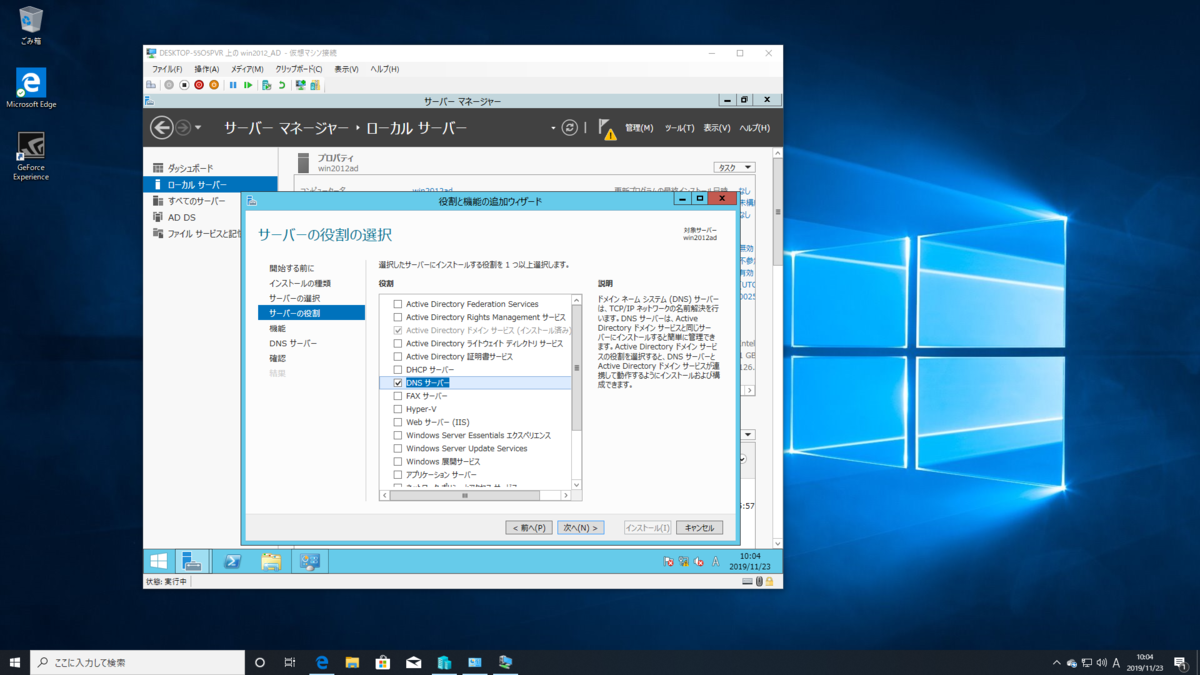Open メディア(M) menu
The height and width of the screenshot is (675, 1200).
(247, 69)
